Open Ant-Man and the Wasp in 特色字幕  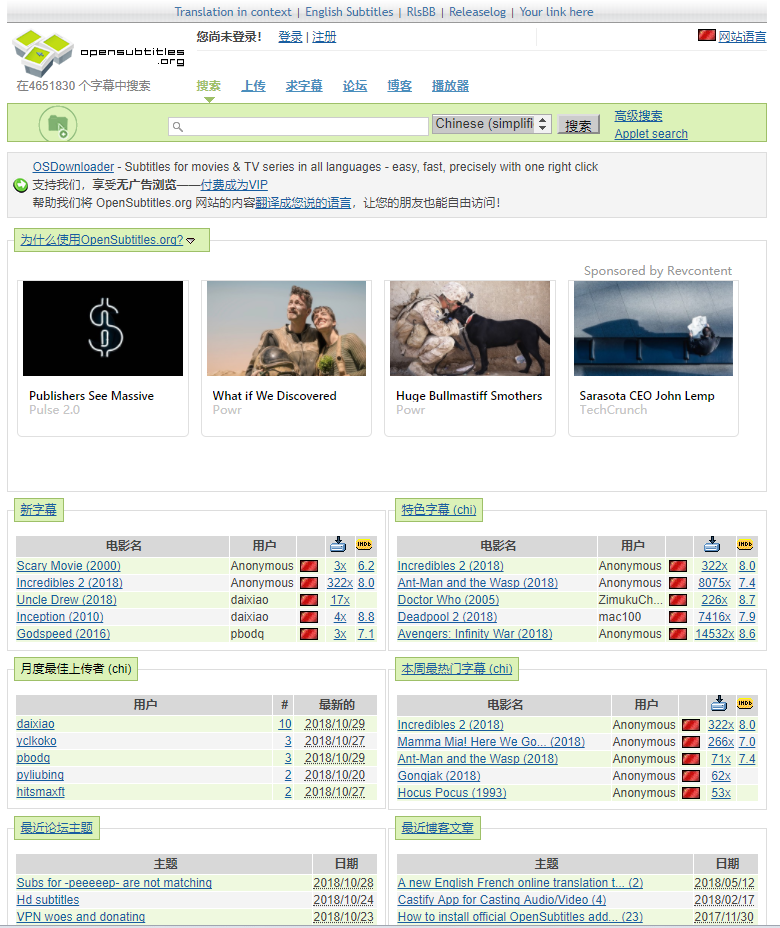[478, 583]
